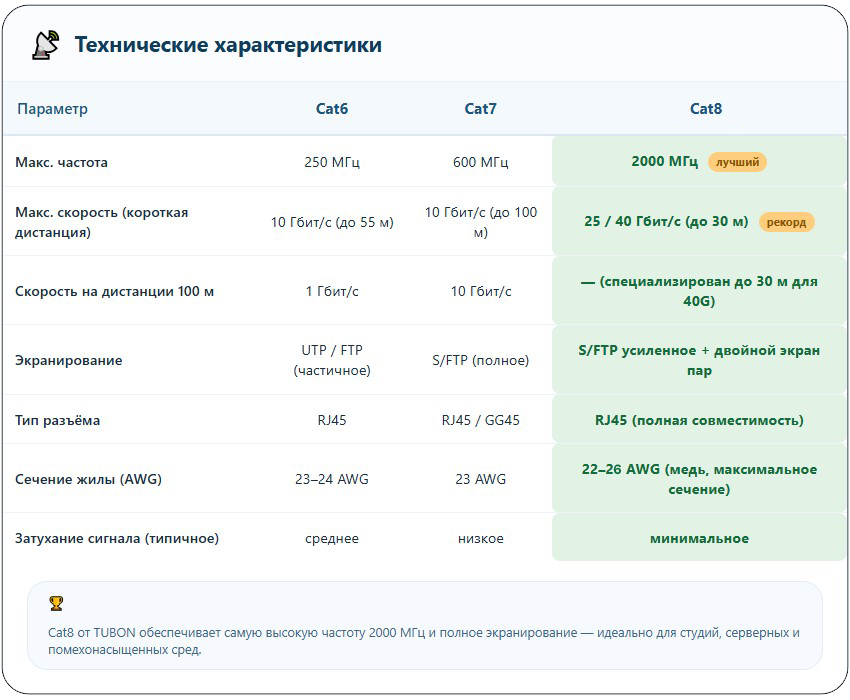This screenshot has height=700, width=850.
Task: Click the 'S/FTP (полное)' cell
Action: [x=480, y=360]
